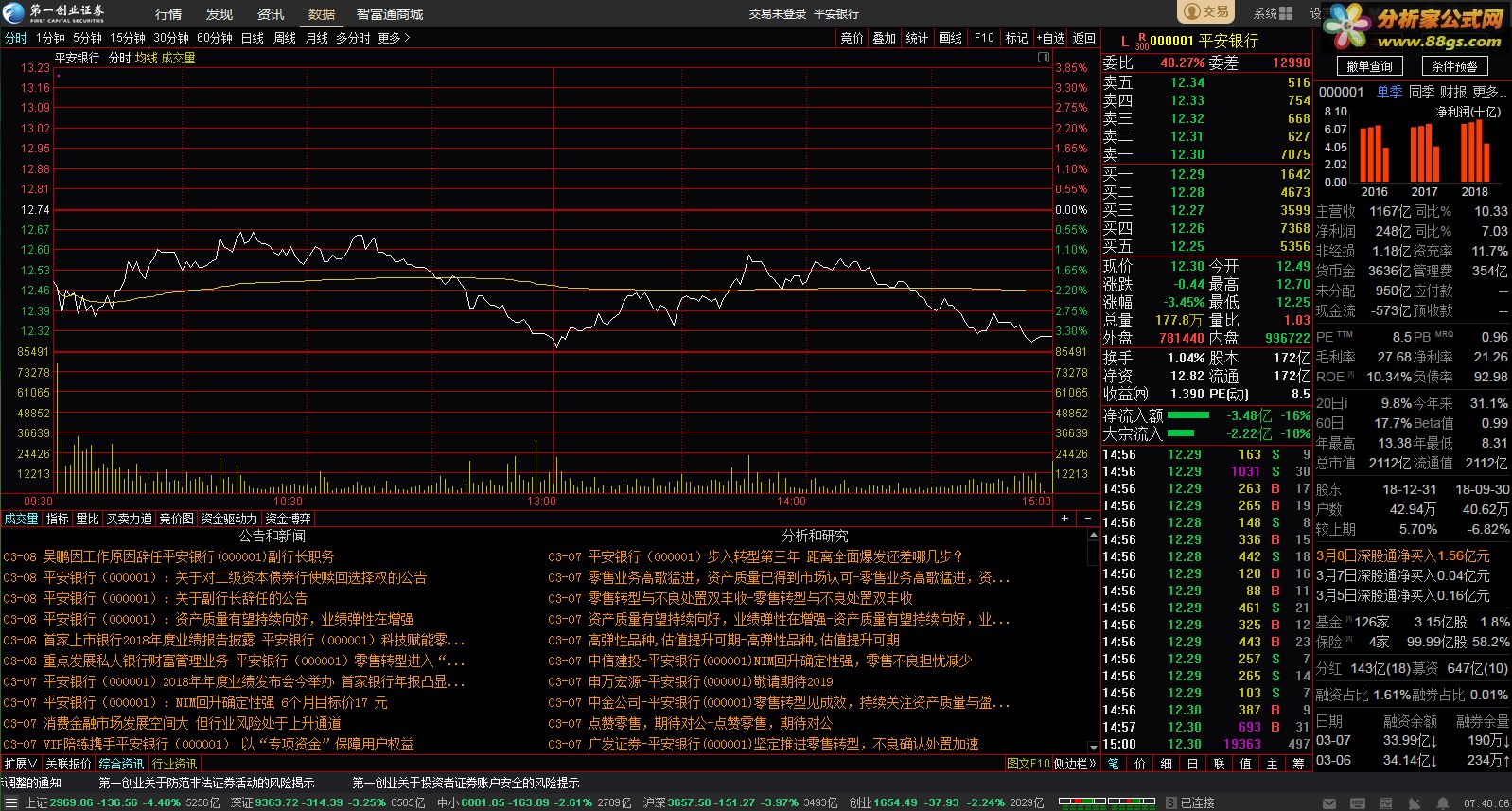Toggle the 叠加 overlay option
Image resolution: width=1512 pixels, height=811 pixels.
[885, 38]
